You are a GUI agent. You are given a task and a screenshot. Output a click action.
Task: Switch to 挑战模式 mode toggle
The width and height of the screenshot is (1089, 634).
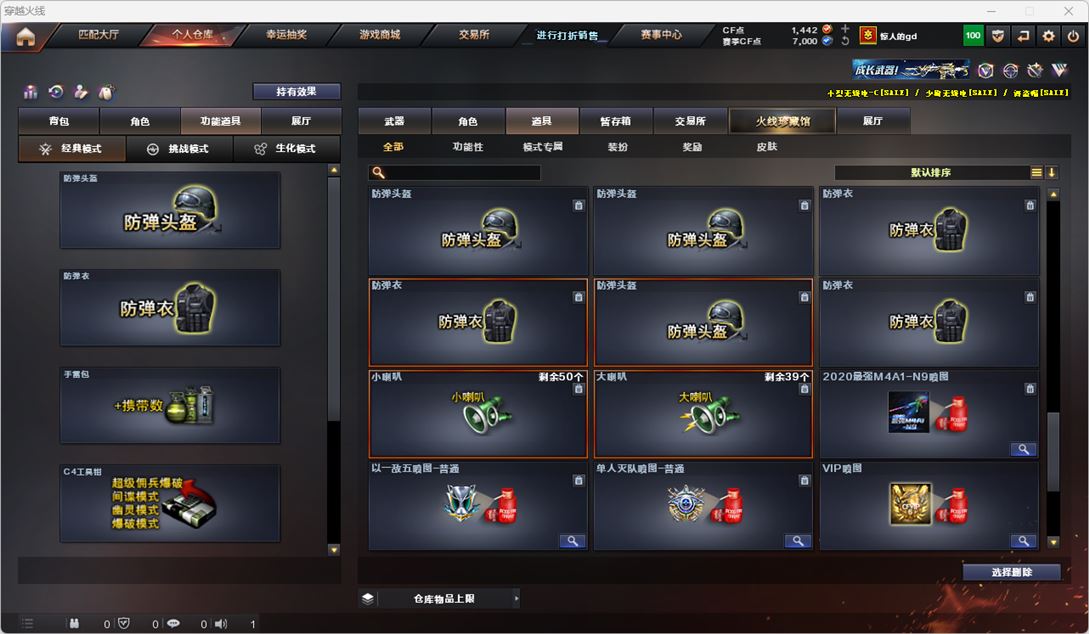pyautogui.click(x=179, y=149)
